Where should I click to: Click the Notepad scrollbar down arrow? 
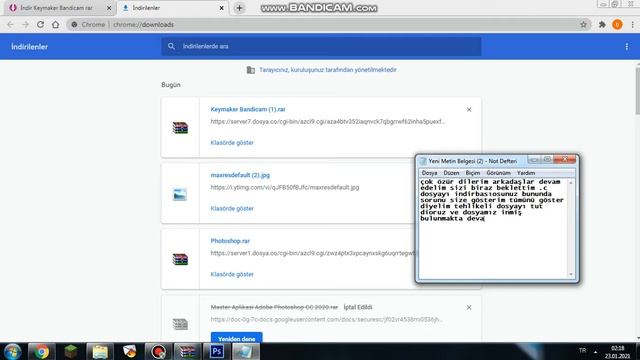click(x=571, y=274)
